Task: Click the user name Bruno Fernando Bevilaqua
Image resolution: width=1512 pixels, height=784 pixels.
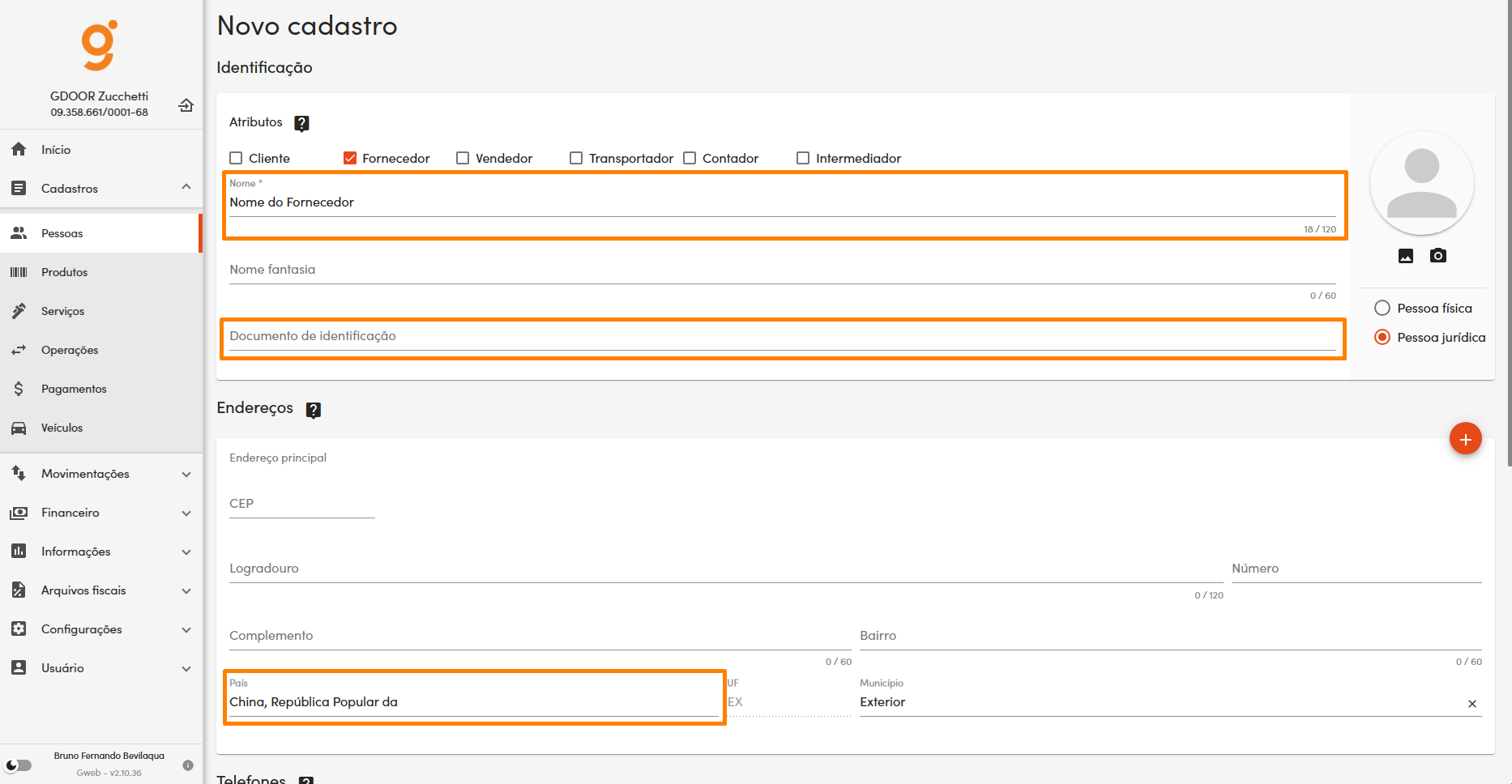Action: coord(109,756)
